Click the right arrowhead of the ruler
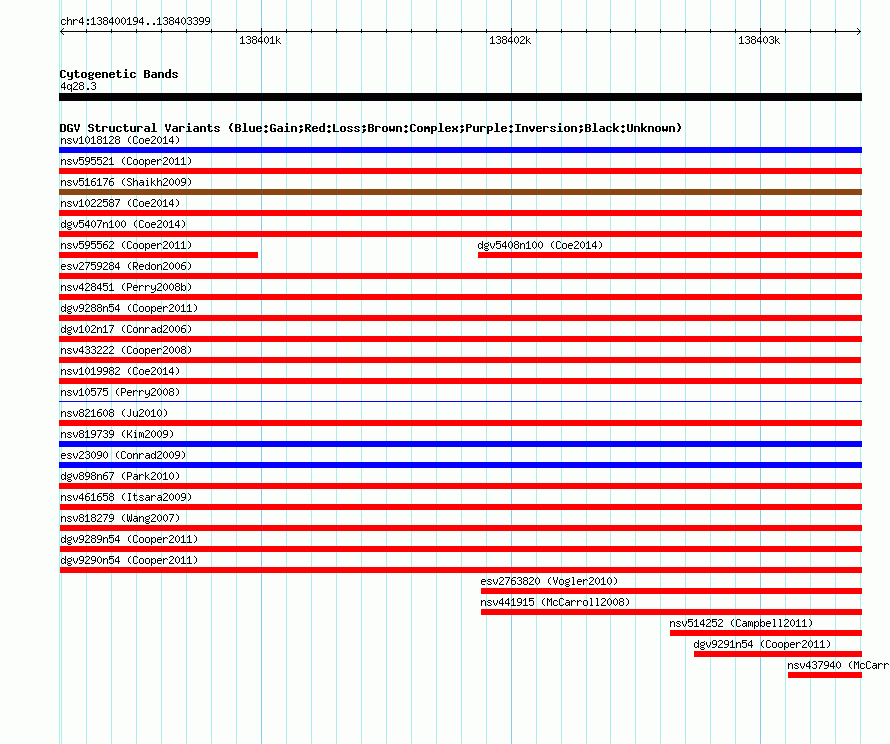This screenshot has height=744, width=890. [x=859, y=32]
